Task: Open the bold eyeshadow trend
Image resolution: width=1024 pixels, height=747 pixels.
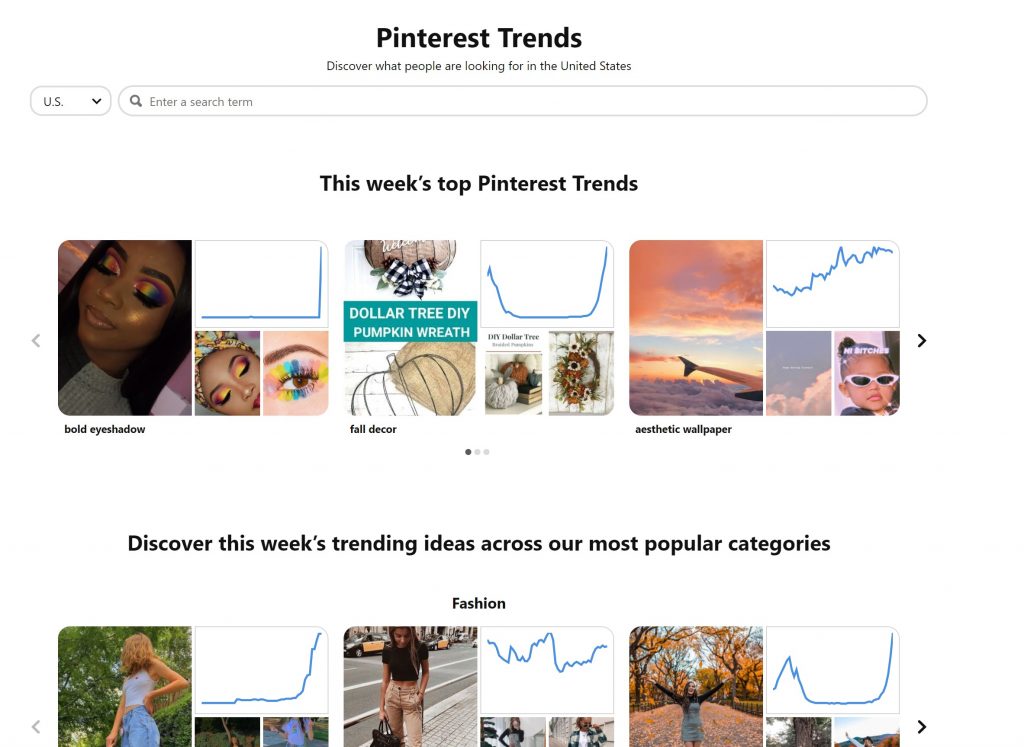Action: [x=104, y=429]
